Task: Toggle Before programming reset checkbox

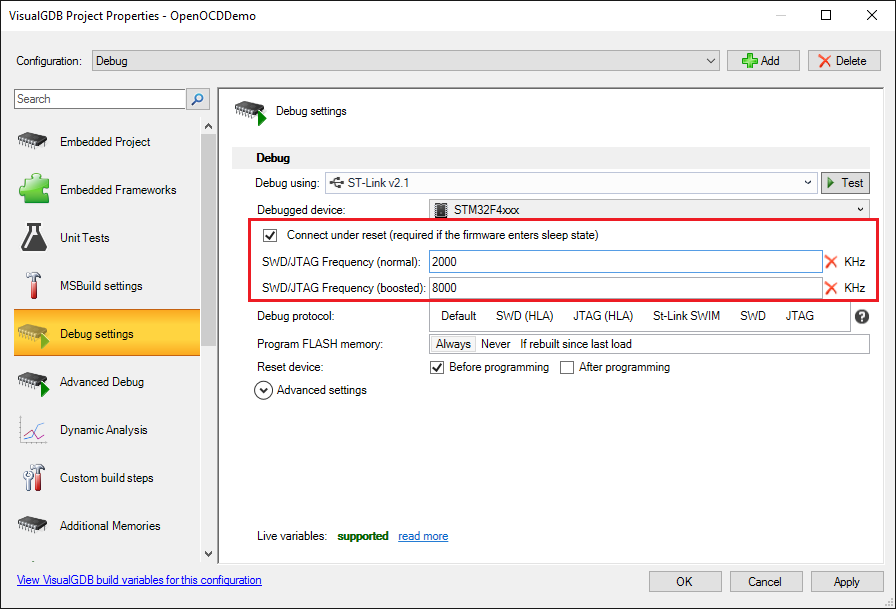Action: coord(437,367)
